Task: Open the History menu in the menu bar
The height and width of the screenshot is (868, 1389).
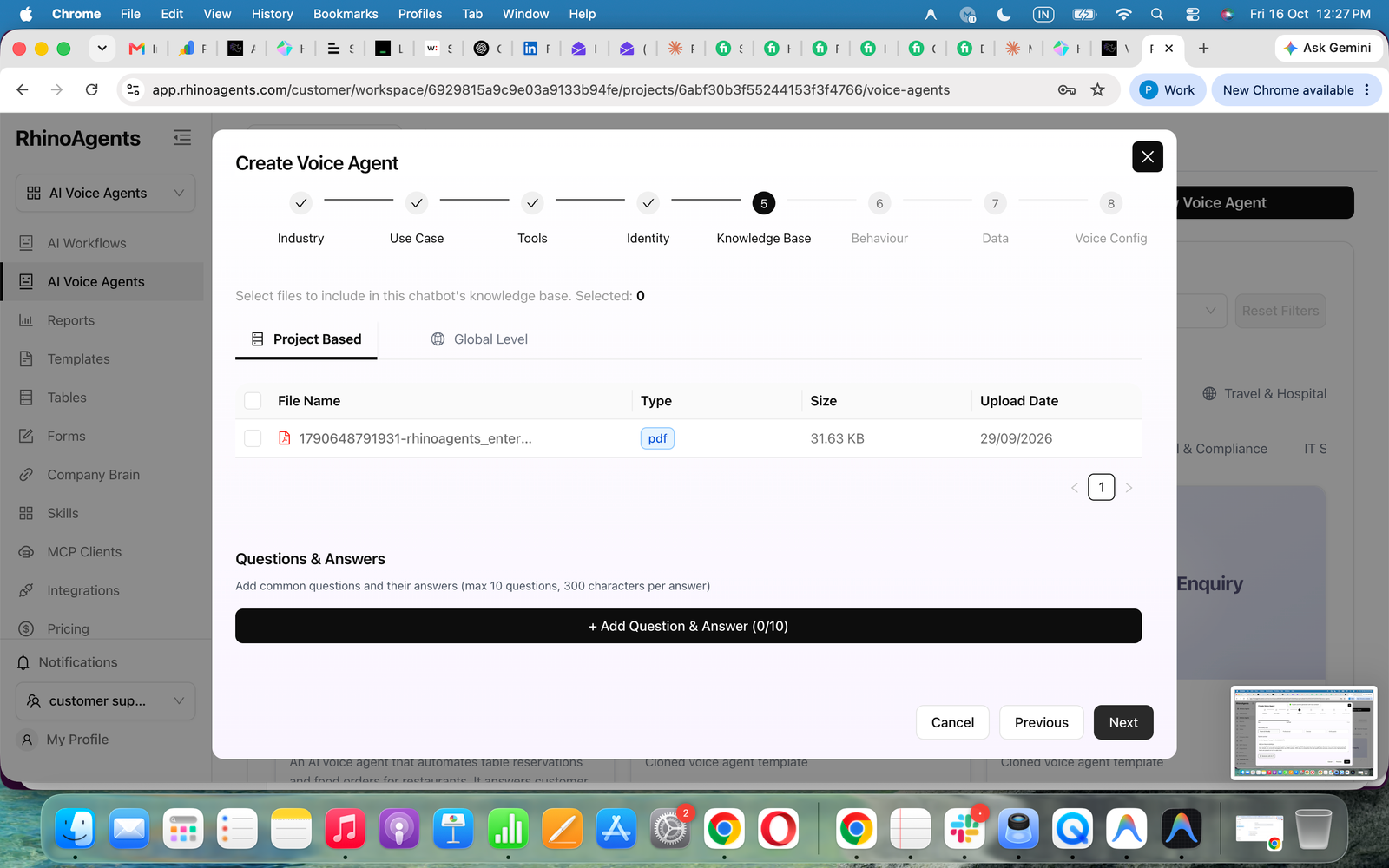Action: 273,14
